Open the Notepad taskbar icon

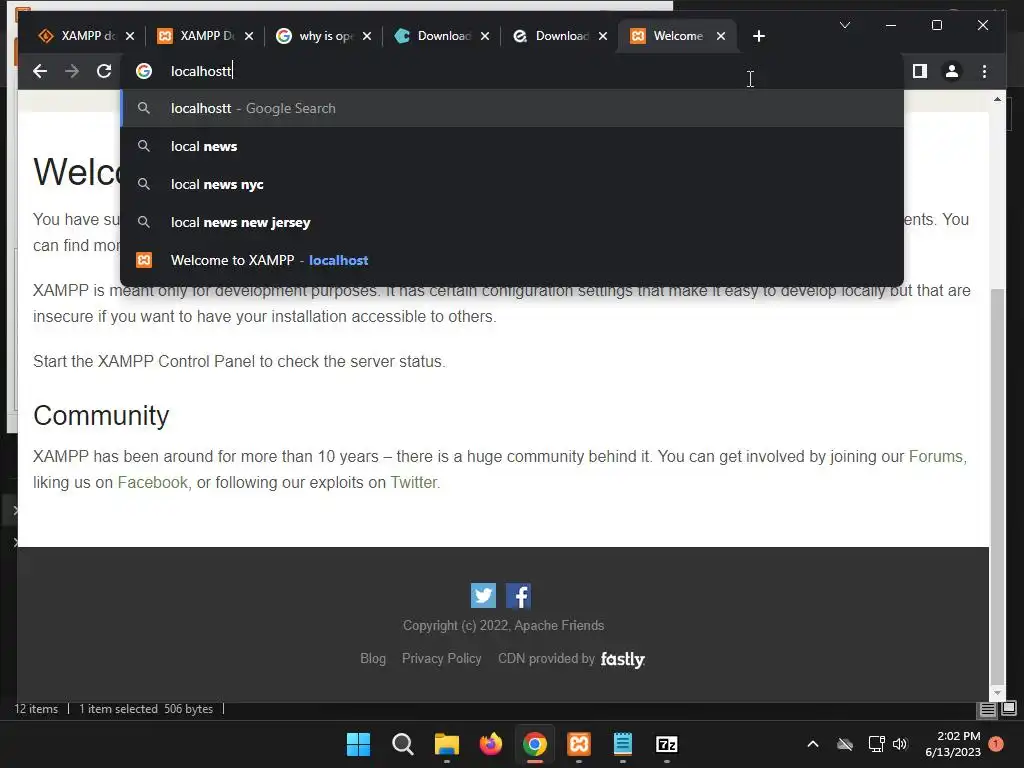coord(622,744)
